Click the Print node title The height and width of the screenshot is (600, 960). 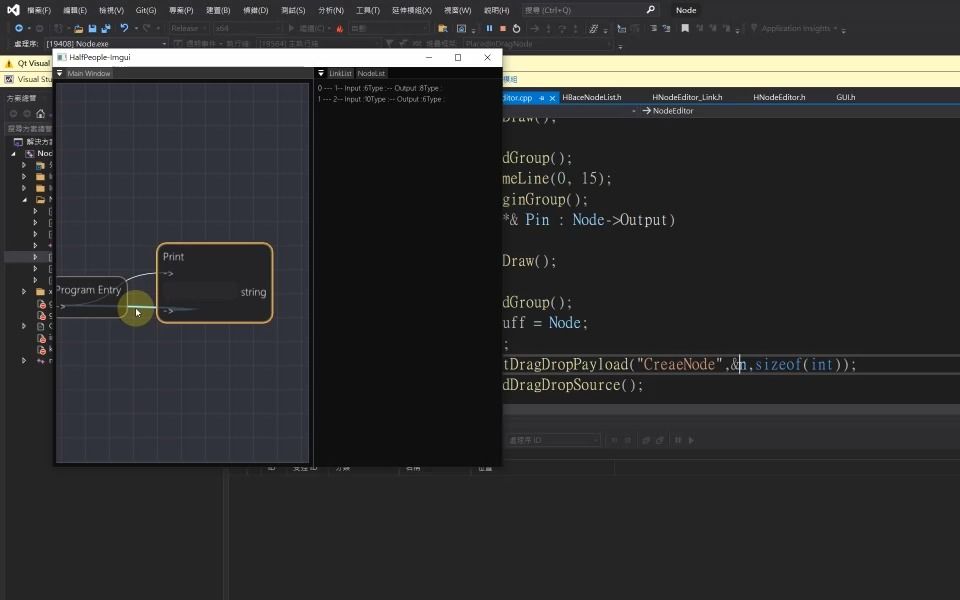tap(174, 257)
